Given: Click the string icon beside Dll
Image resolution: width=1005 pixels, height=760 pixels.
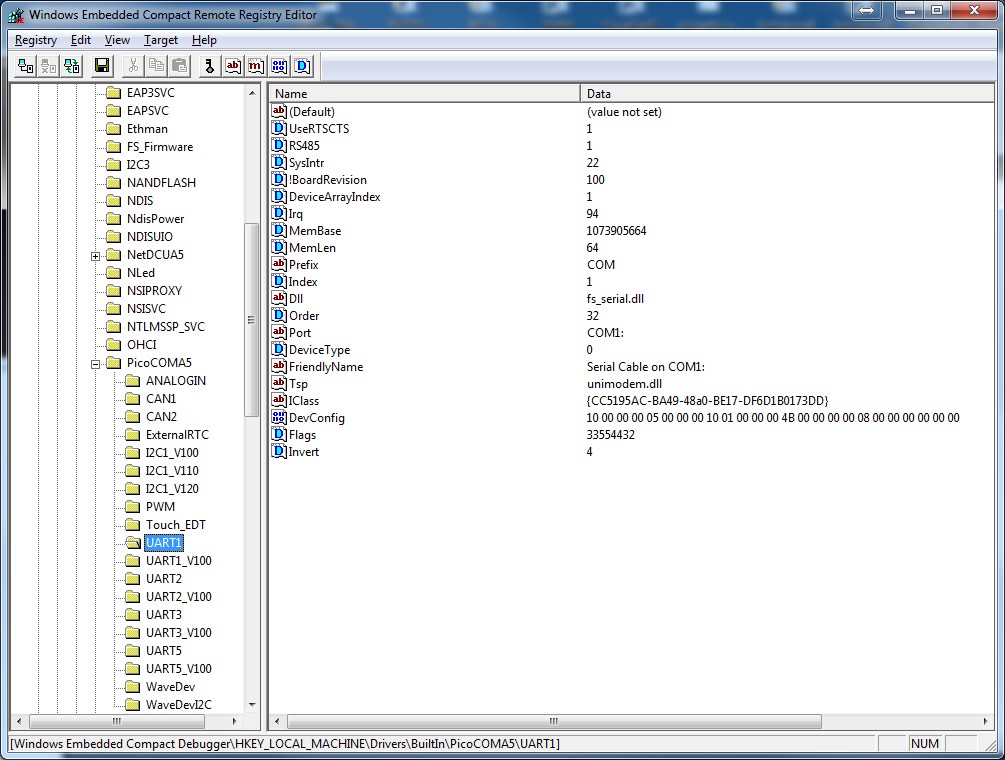Looking at the screenshot, I should [x=279, y=299].
